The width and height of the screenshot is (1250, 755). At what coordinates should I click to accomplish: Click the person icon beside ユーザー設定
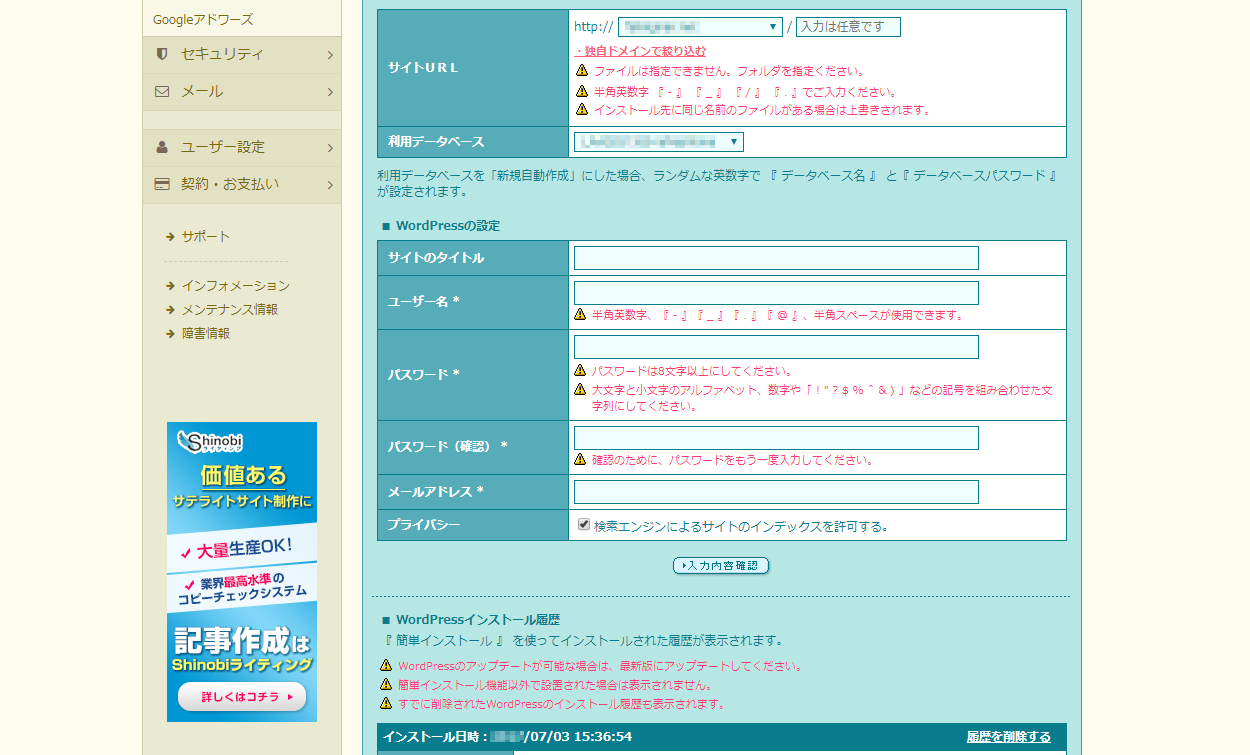coord(162,147)
